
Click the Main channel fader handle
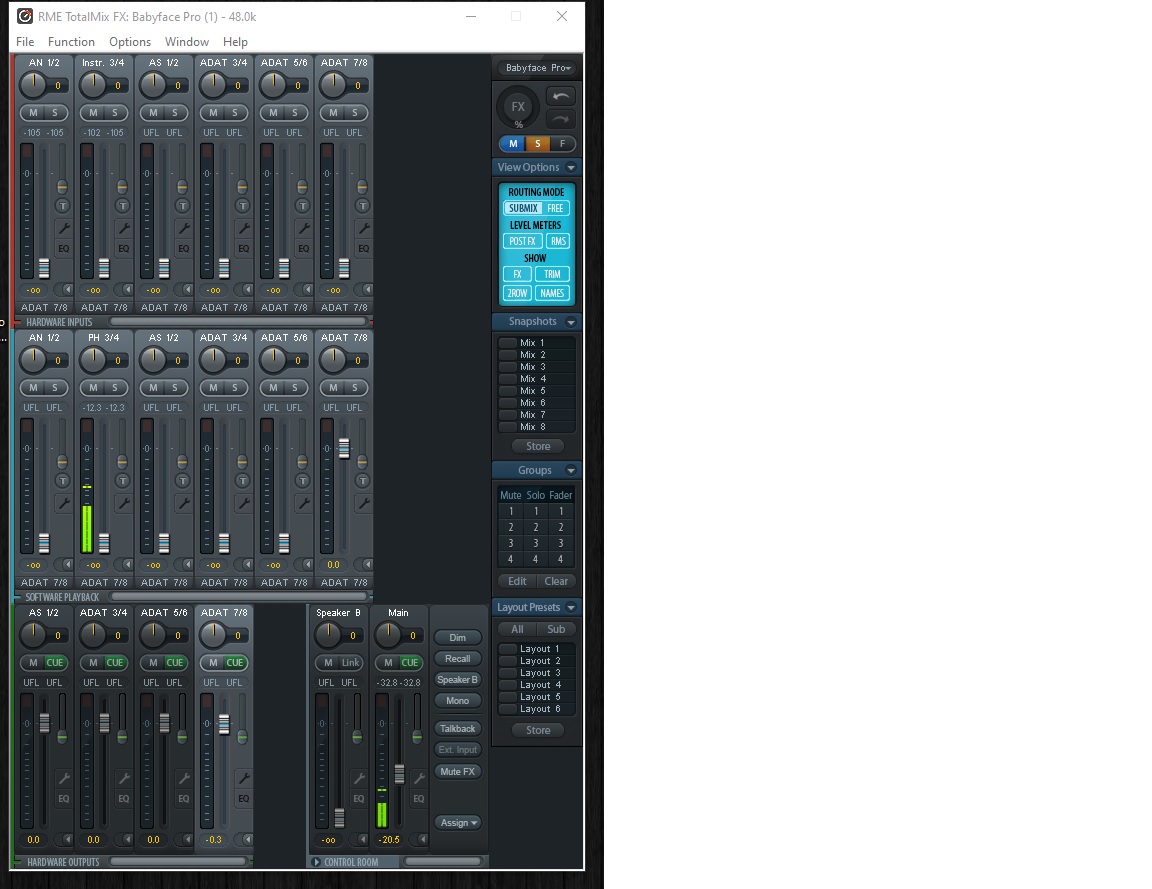tap(399, 774)
